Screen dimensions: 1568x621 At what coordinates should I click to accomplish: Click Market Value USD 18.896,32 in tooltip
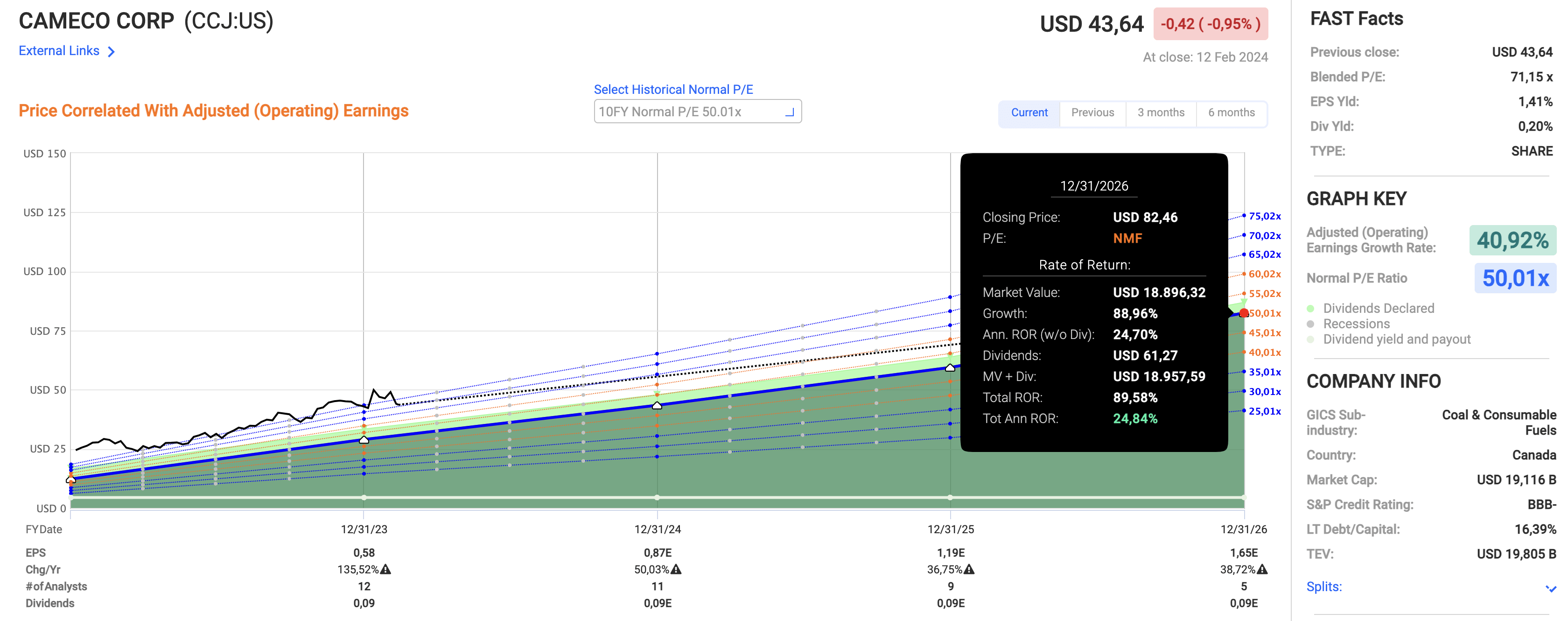(x=1159, y=293)
